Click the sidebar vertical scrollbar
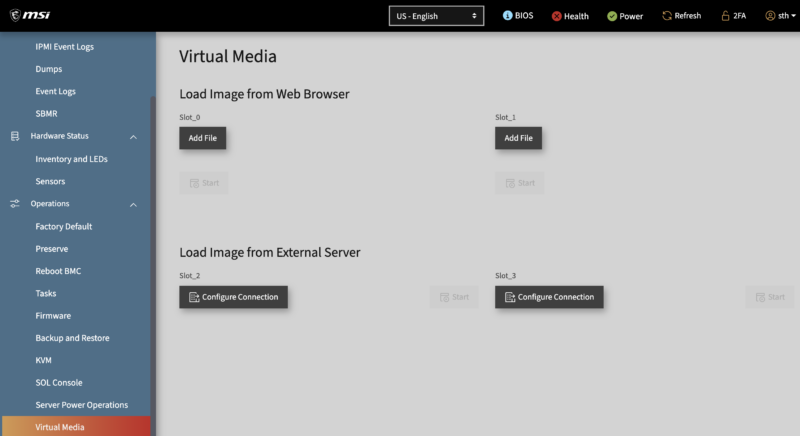Image resolution: width=800 pixels, height=436 pixels. (153, 265)
